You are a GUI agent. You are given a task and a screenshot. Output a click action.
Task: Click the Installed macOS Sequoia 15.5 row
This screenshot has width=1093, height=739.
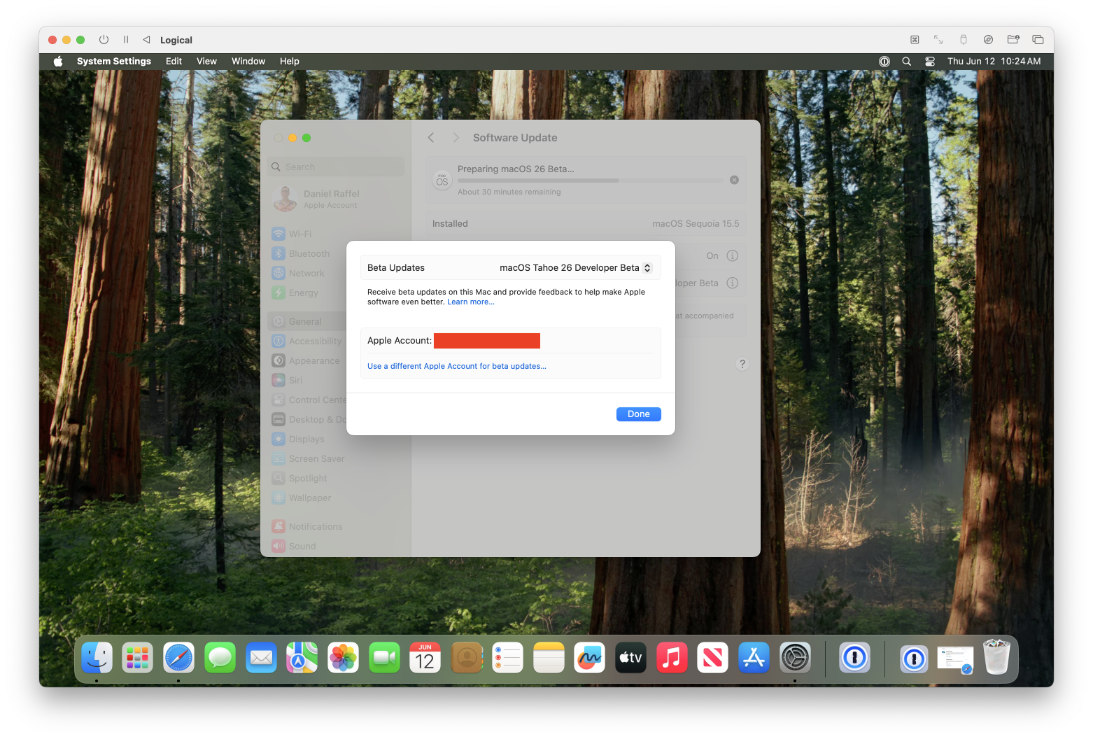pyautogui.click(x=586, y=224)
